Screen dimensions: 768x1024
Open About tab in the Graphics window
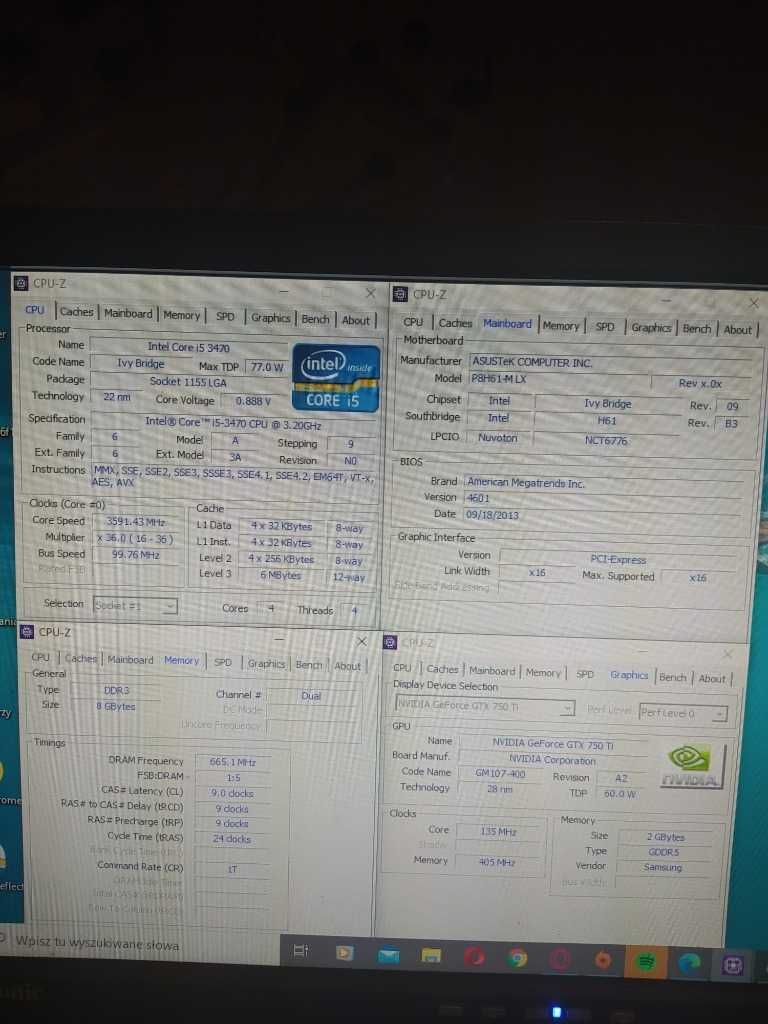(x=712, y=679)
